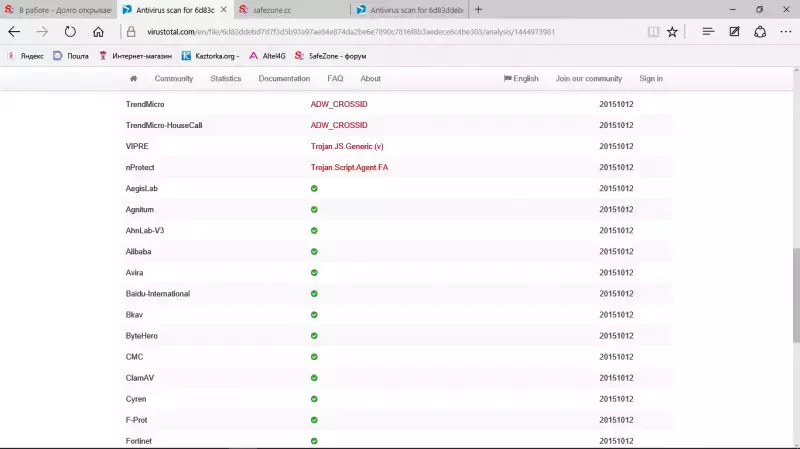Viewport: 800px width, 449px height.
Task: Click the nProtect engine name
Action: (x=140, y=167)
